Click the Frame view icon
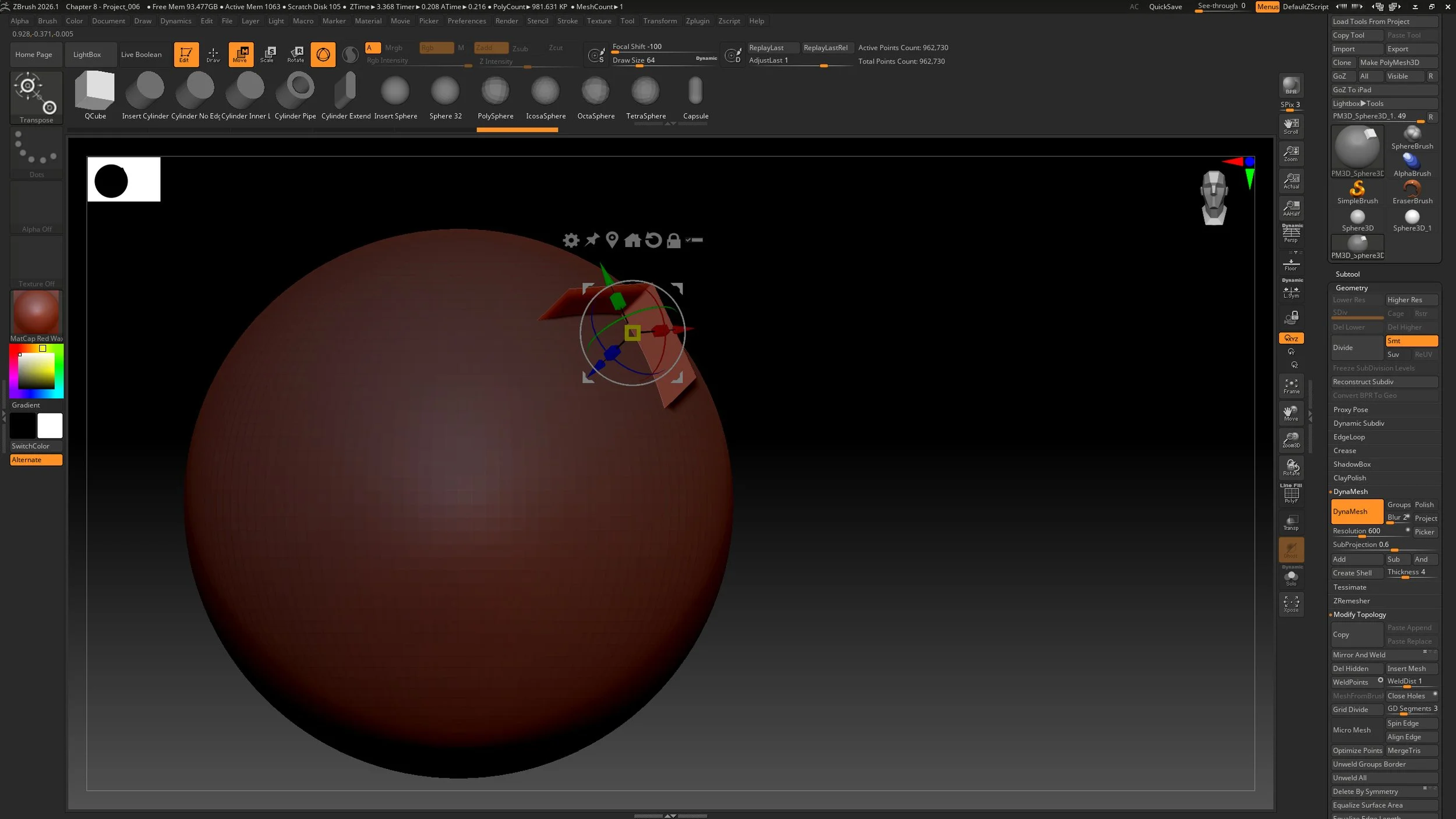Image resolution: width=1456 pixels, height=819 pixels. 1291,386
